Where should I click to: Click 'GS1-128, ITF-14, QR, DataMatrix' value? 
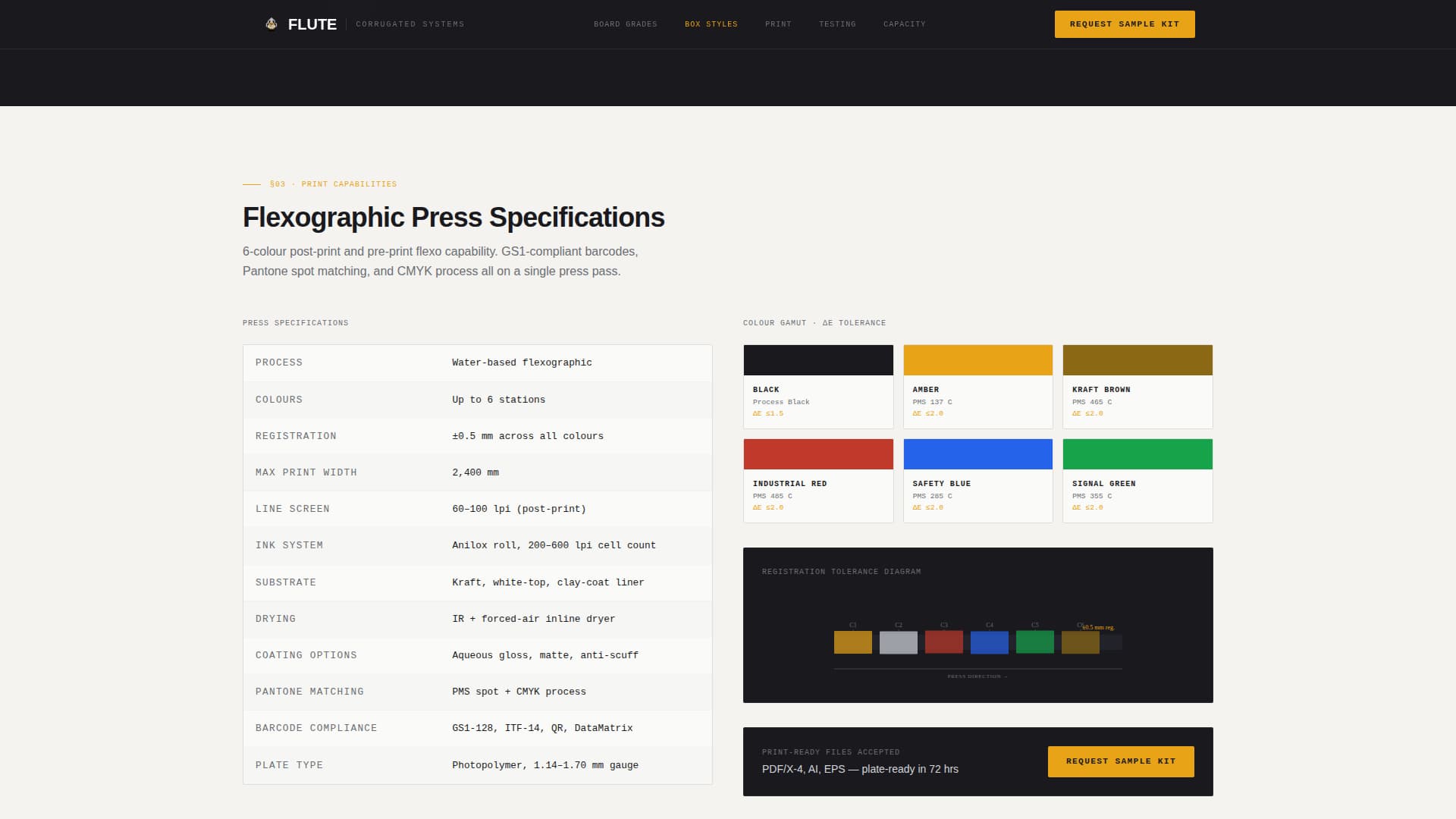pyautogui.click(x=542, y=728)
